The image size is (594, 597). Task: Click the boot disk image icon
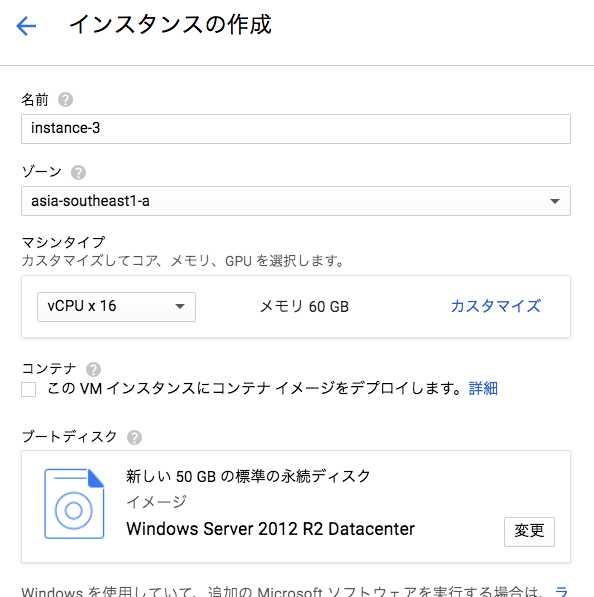click(x=74, y=504)
